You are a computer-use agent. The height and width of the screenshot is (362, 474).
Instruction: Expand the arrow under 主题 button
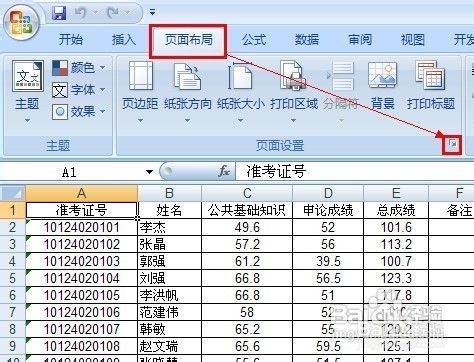pos(27,120)
